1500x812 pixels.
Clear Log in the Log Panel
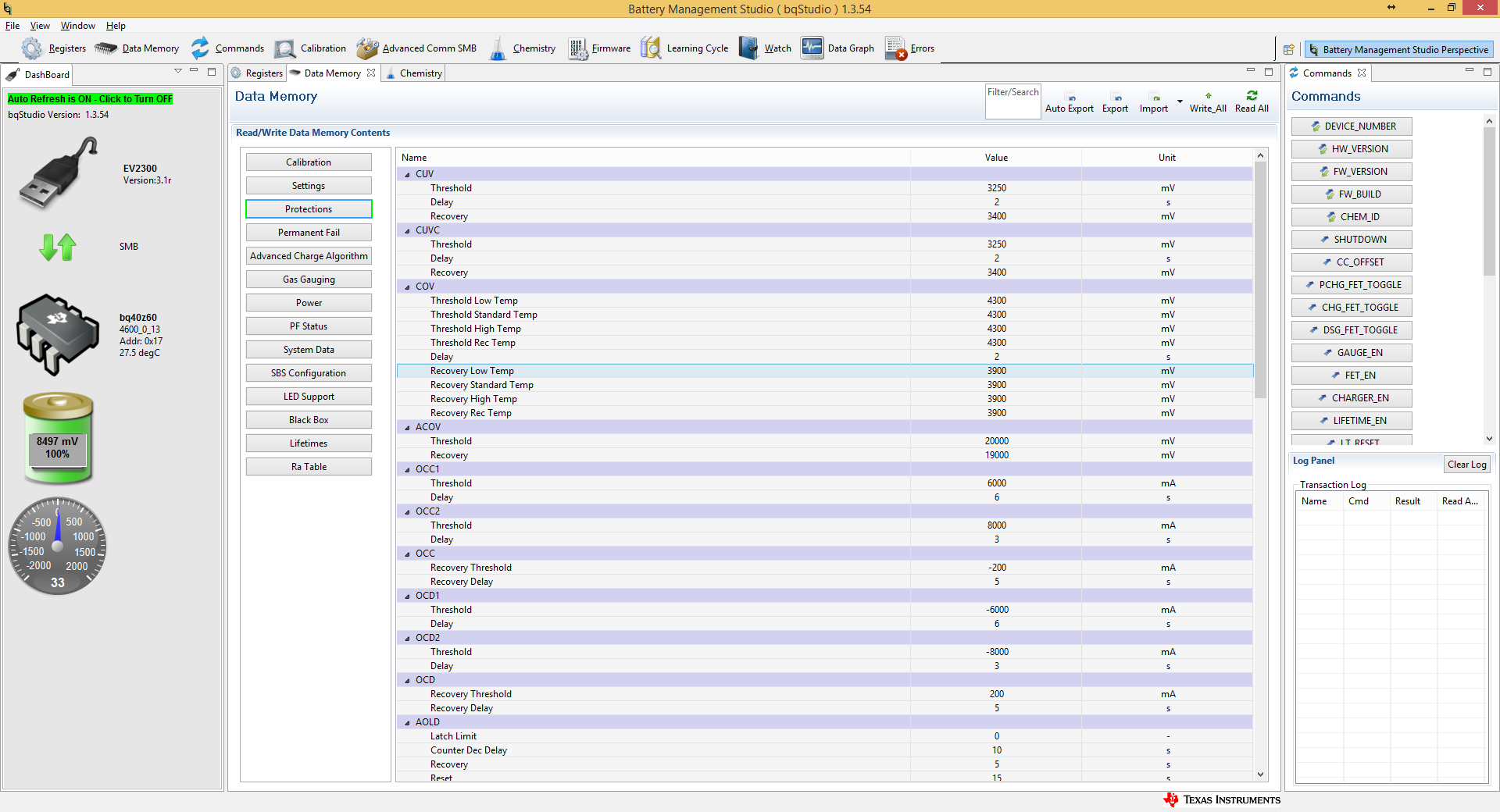(1466, 465)
